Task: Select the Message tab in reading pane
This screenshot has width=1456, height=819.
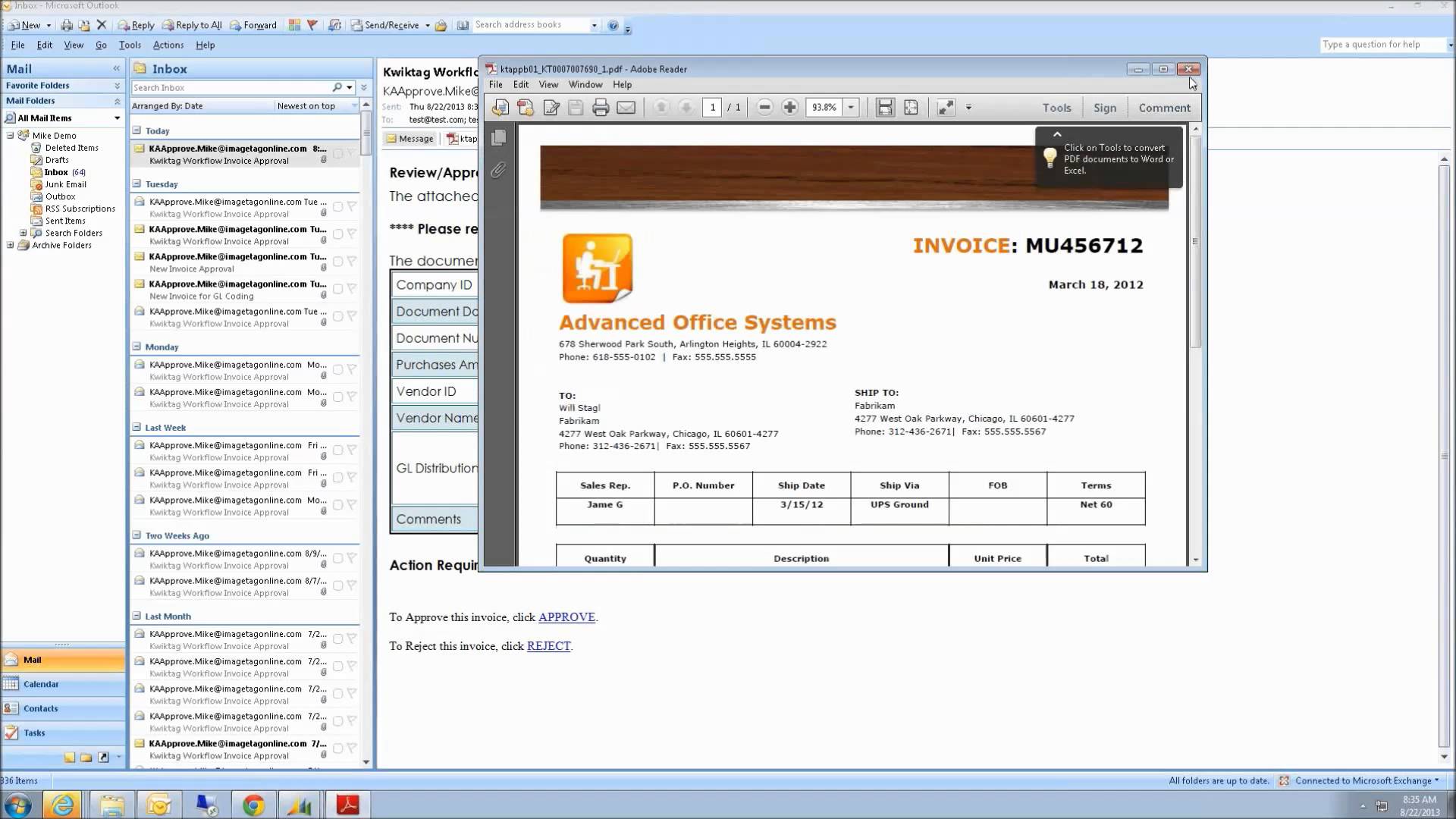Action: pos(410,139)
